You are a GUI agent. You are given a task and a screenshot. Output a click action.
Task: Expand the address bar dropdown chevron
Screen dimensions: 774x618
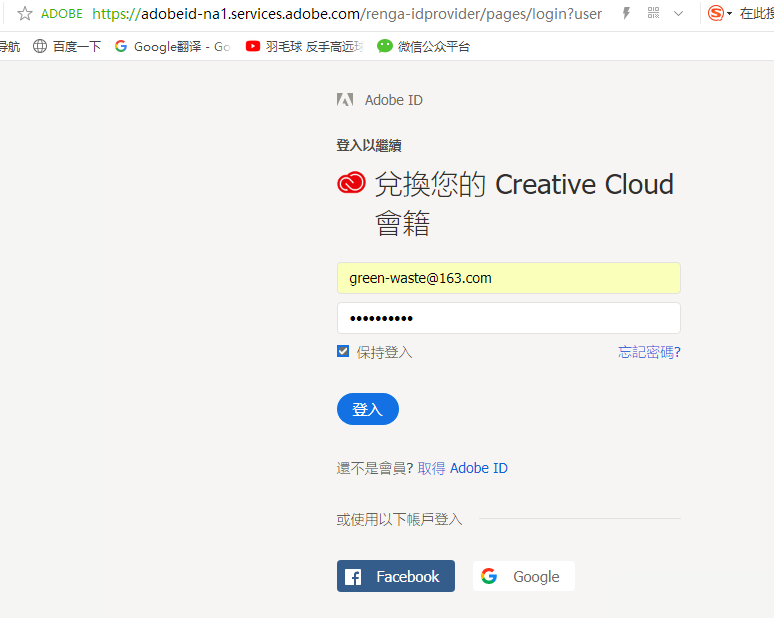(679, 14)
